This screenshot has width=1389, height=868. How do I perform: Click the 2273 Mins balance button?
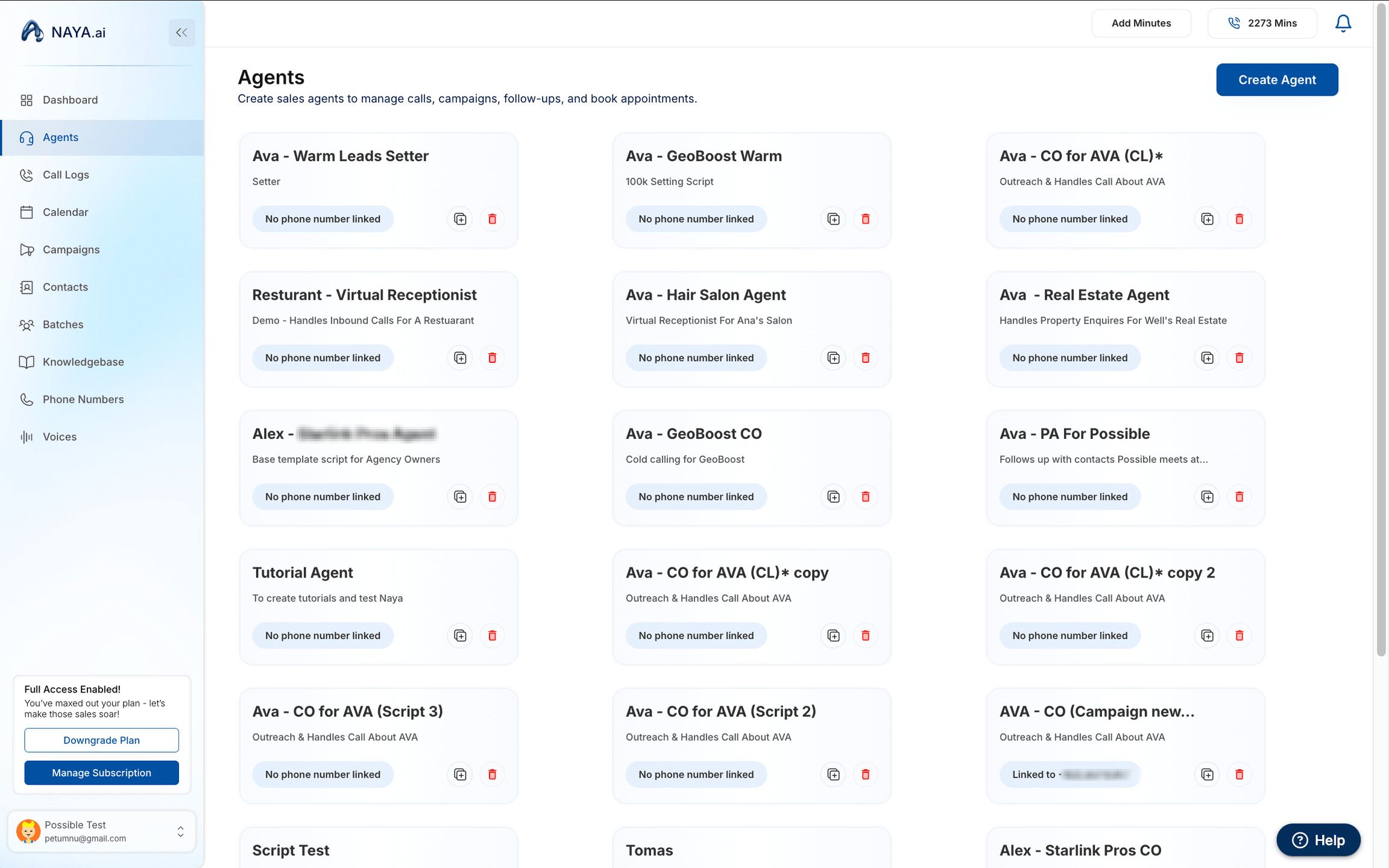click(1262, 24)
